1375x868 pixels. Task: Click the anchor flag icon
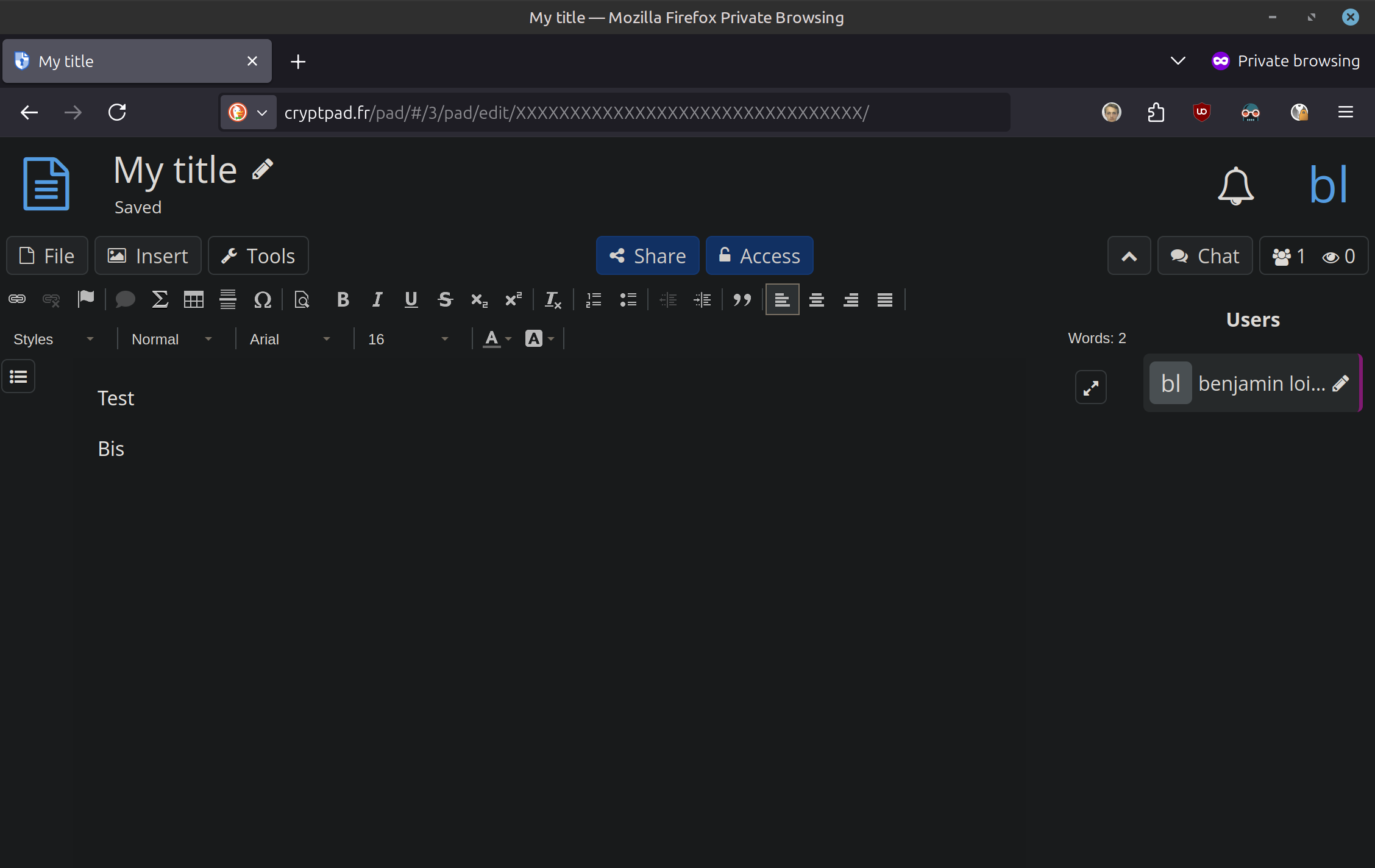pos(86,299)
